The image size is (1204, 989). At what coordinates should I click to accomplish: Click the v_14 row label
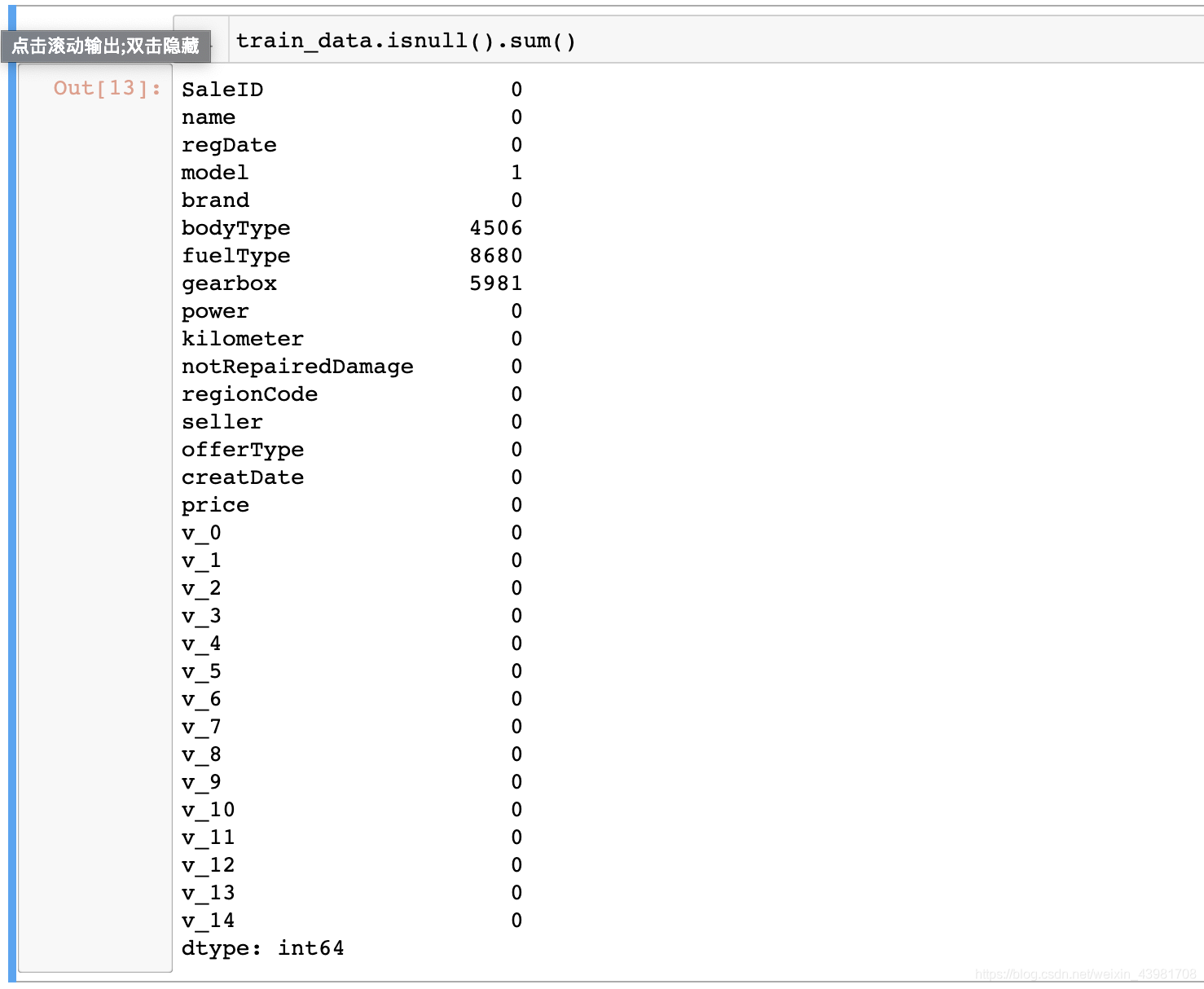pyautogui.click(x=209, y=921)
